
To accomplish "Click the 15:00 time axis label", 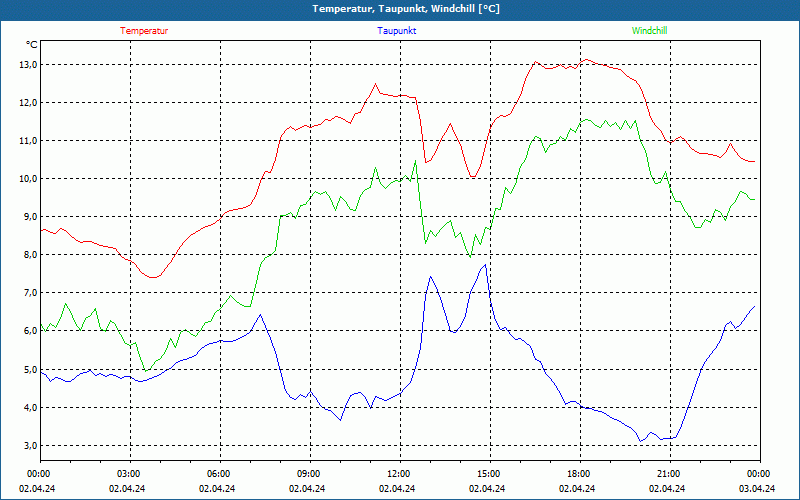I will click(488, 474).
